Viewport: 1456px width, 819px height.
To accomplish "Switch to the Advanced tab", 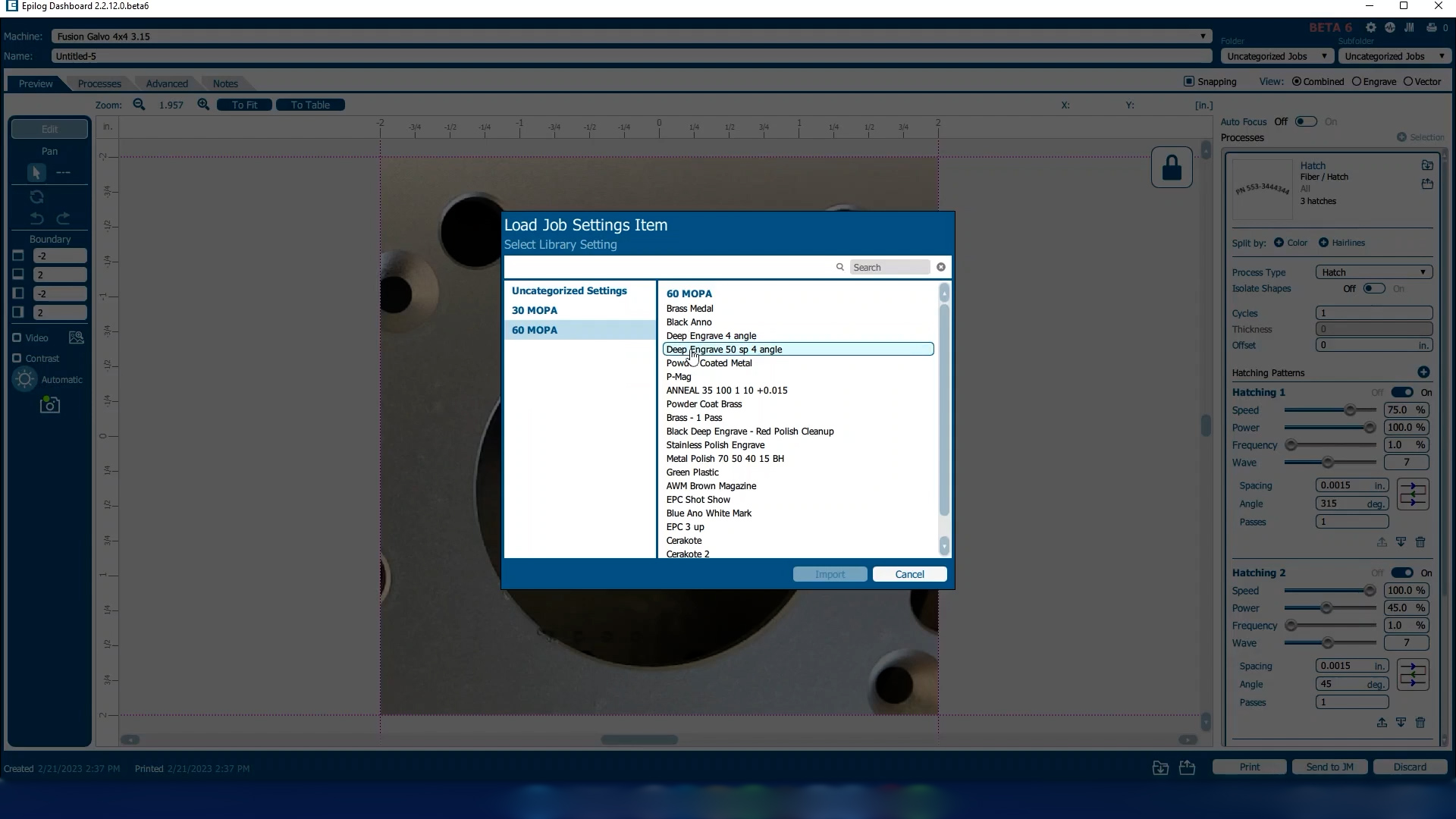I will click(x=167, y=83).
